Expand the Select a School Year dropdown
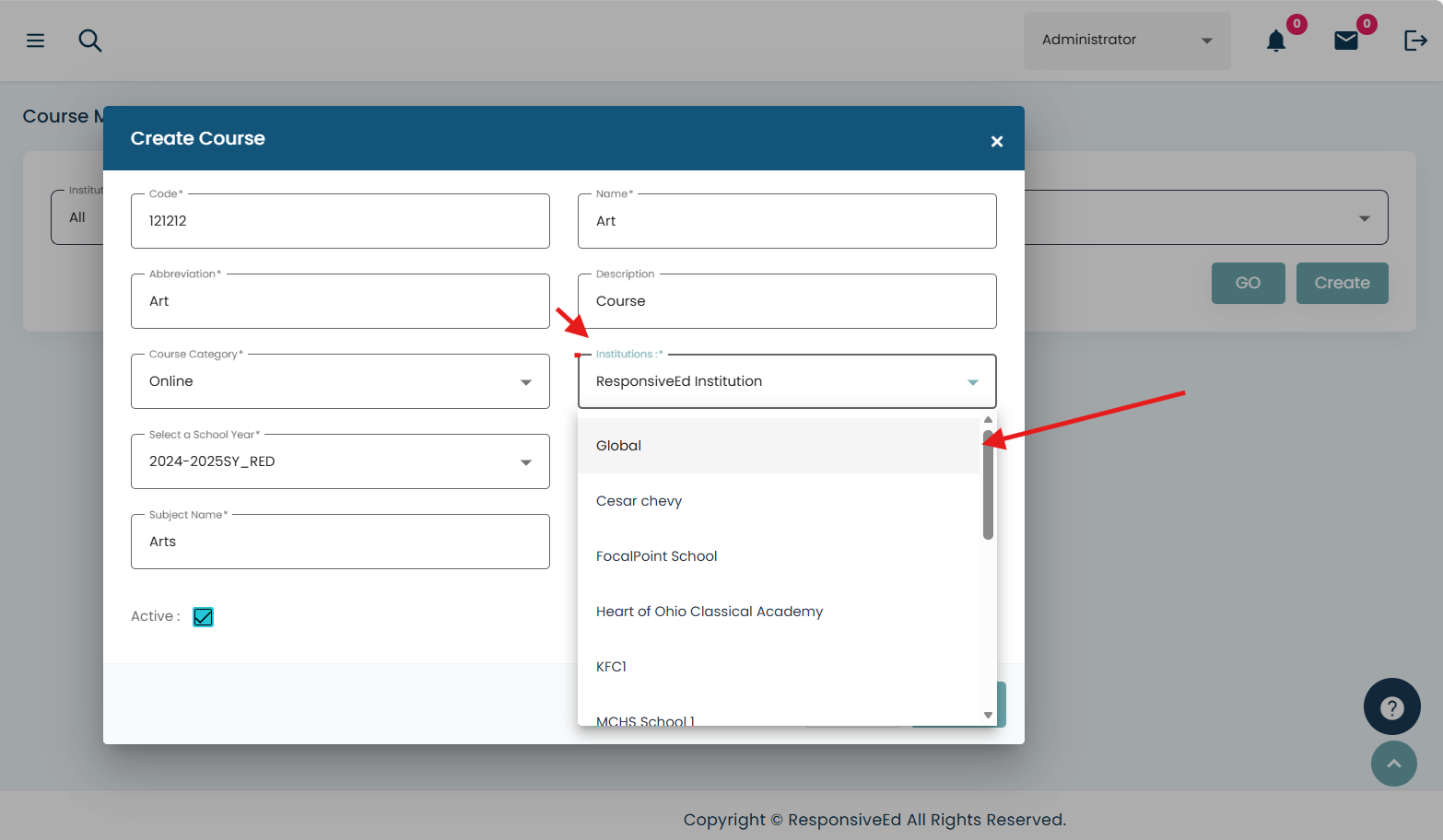Screen dimensions: 1443x840 tap(525, 462)
